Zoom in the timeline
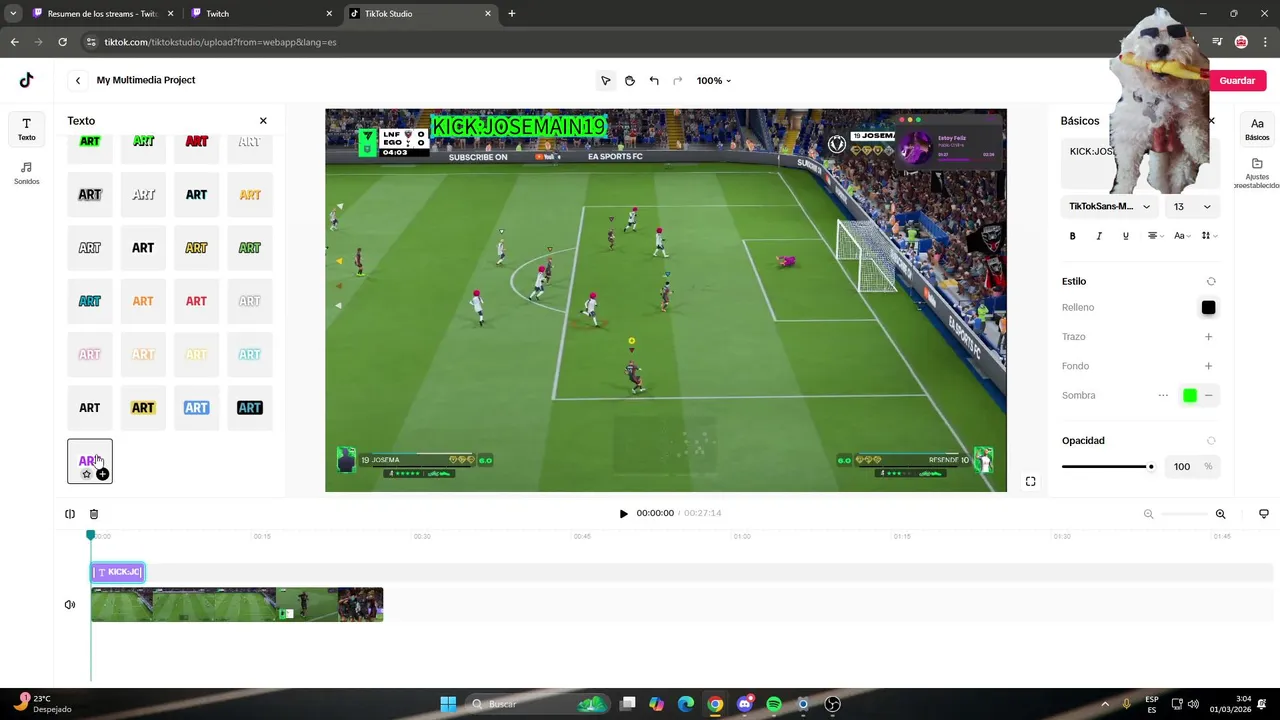The height and width of the screenshot is (720, 1280). coord(1220,514)
